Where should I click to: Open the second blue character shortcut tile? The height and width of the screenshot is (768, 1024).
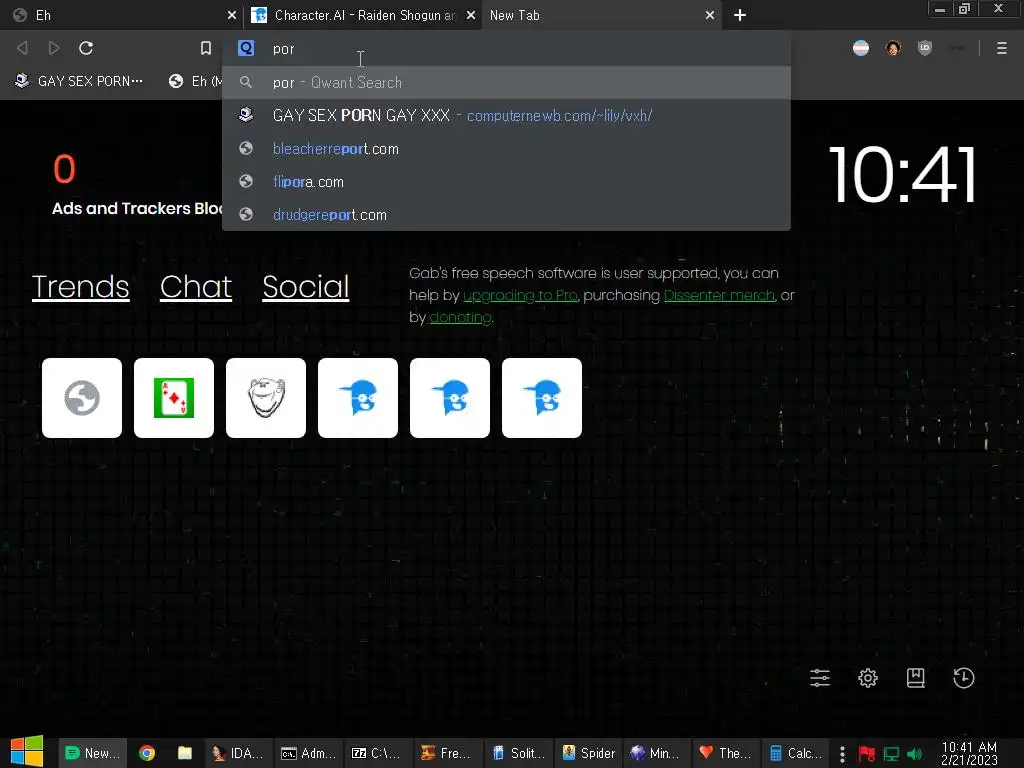click(x=450, y=398)
